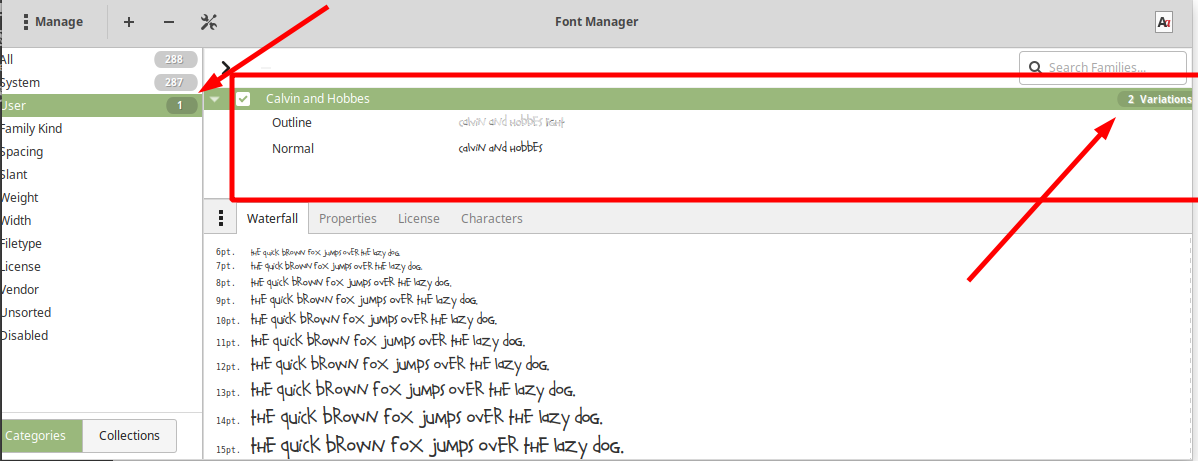Select the Unsorted category

tap(99, 312)
